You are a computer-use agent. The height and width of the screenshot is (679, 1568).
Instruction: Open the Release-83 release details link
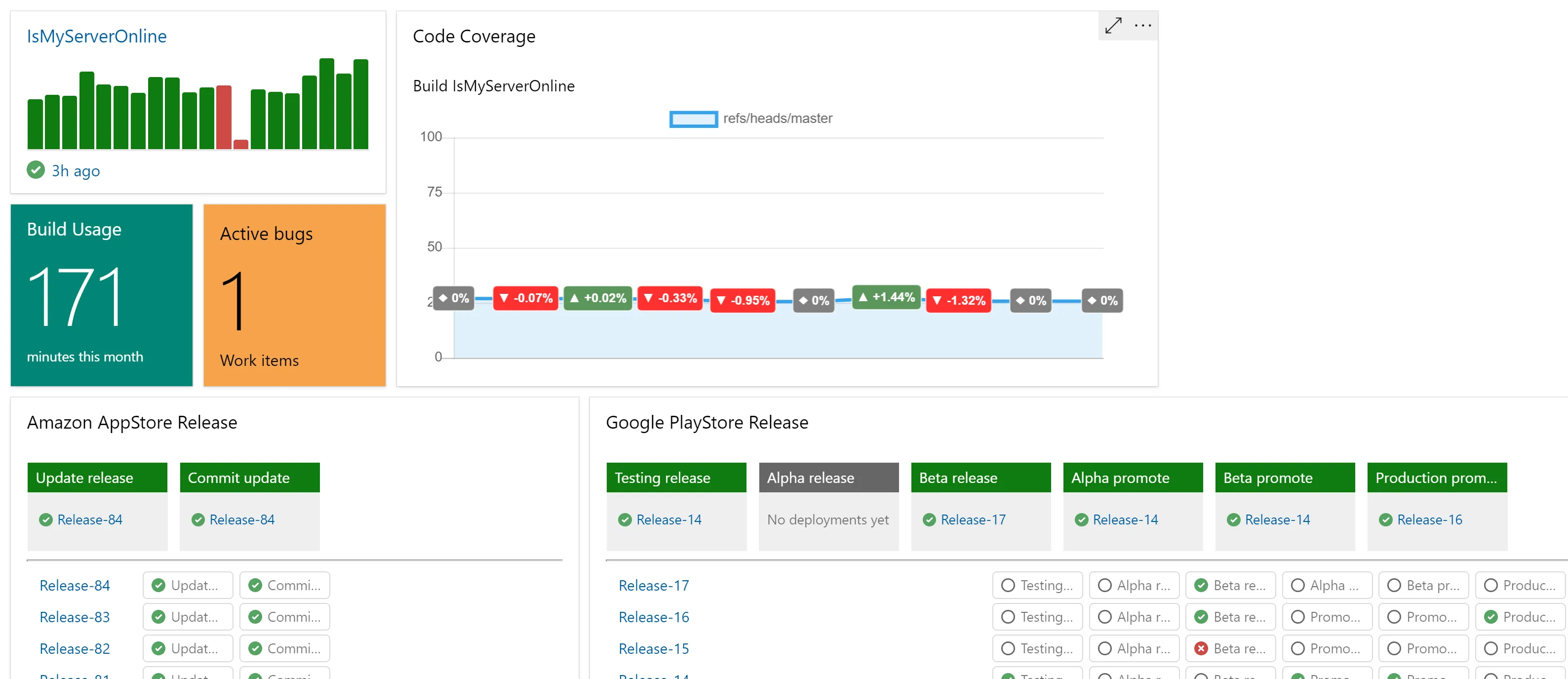tap(74, 616)
